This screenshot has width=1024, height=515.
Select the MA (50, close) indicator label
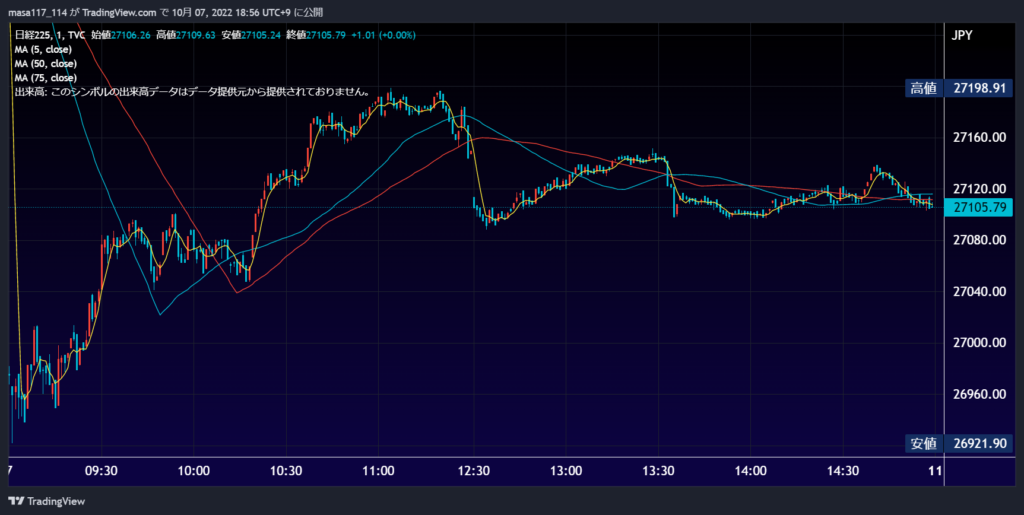coord(45,63)
